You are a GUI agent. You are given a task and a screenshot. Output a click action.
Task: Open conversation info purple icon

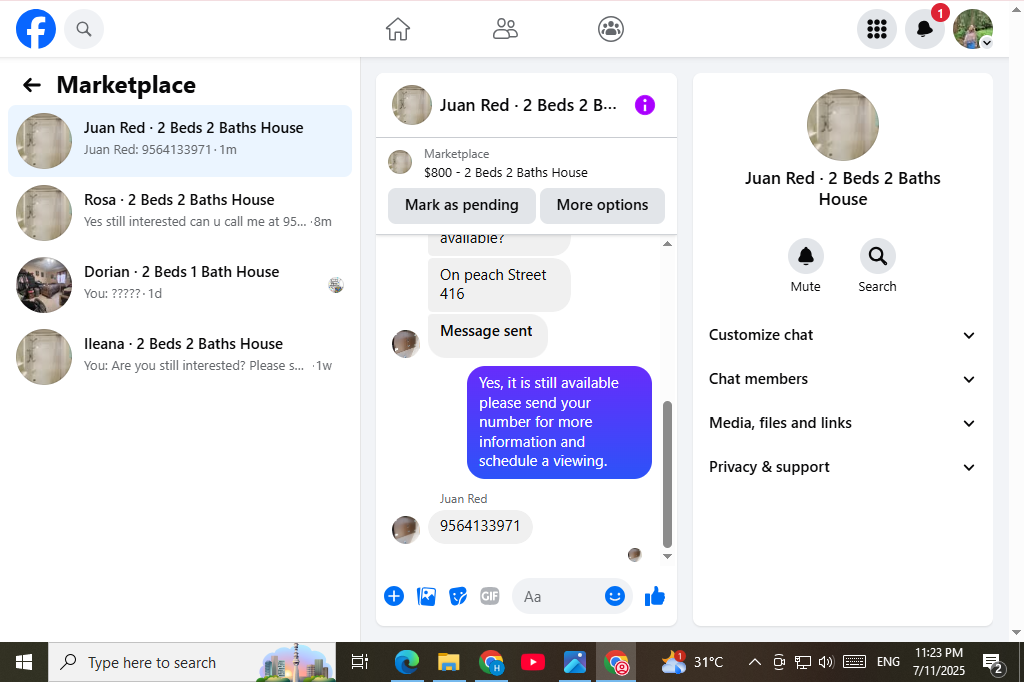(645, 105)
